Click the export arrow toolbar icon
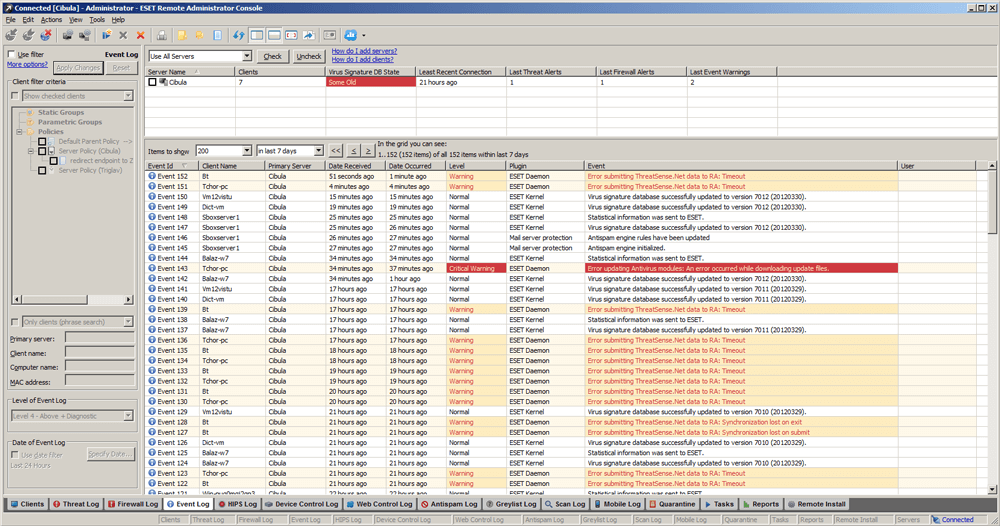Screen dimensions: 1000x526 coord(309,35)
